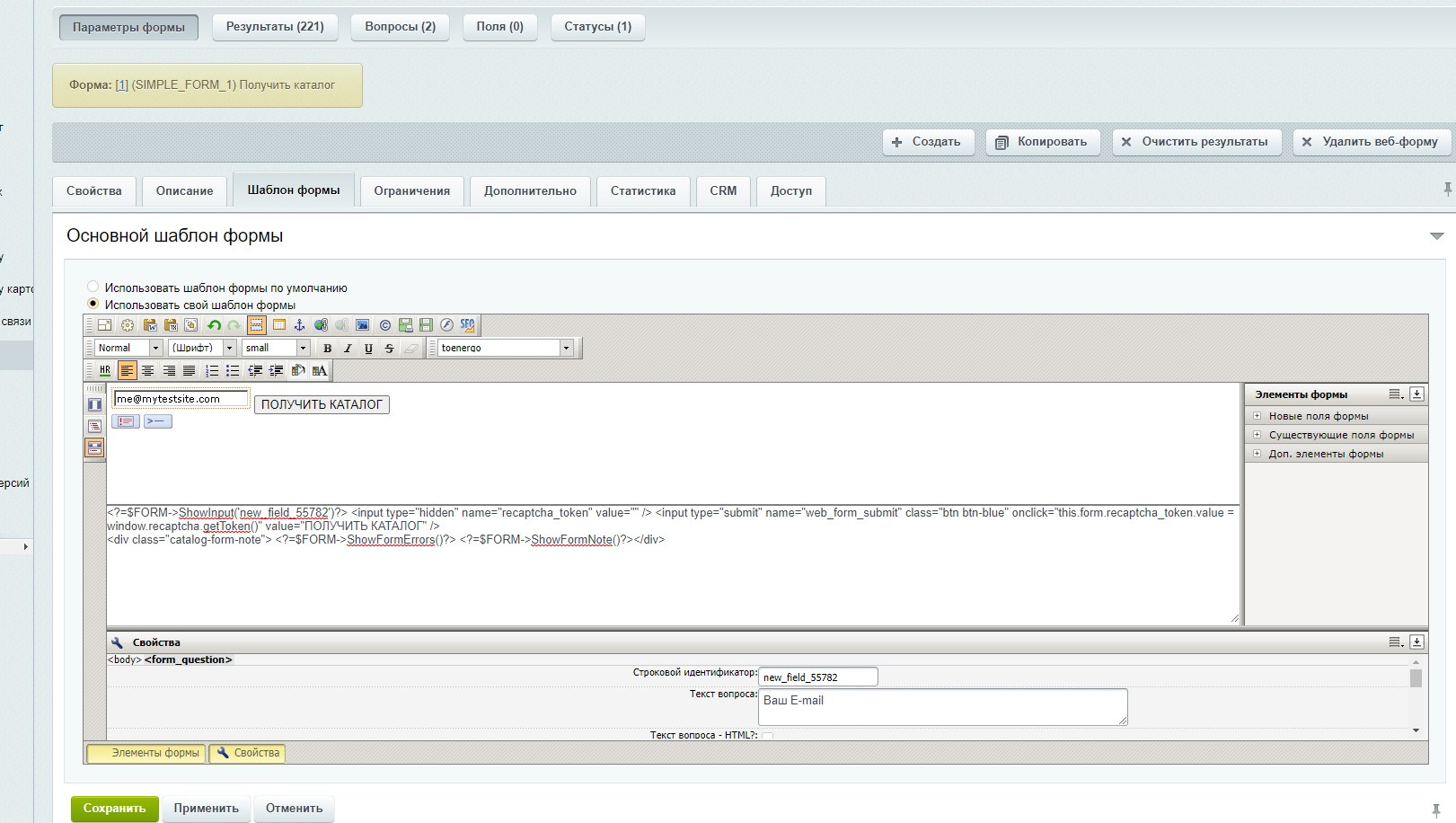Click the increase indent icon
The width and height of the screenshot is (1456, 823).
coord(276,370)
